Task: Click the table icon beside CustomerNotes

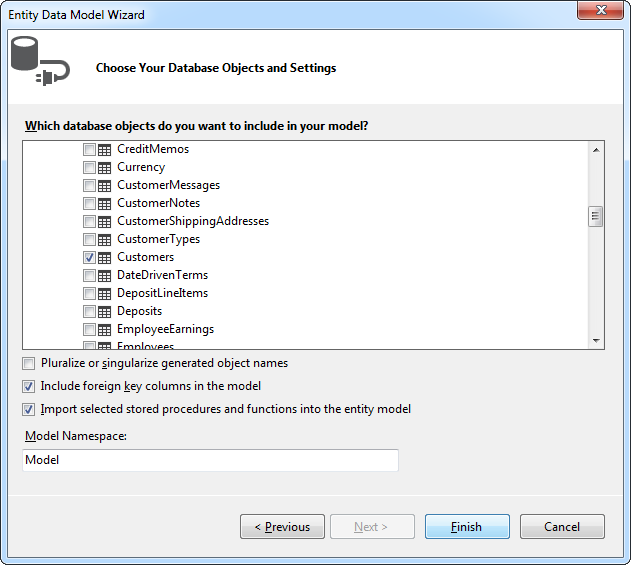Action: coord(105,203)
